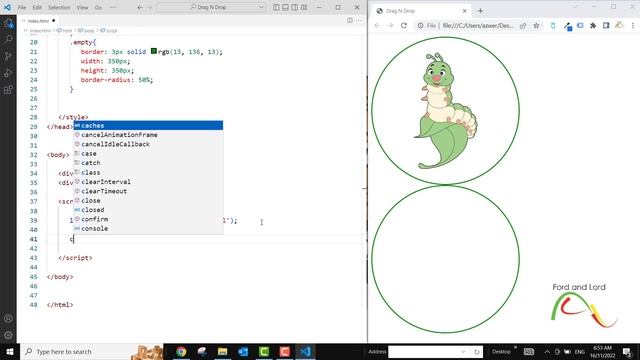This screenshot has width=640, height=360.
Task: Click the ENG language indicator
Action: [x=580, y=351]
